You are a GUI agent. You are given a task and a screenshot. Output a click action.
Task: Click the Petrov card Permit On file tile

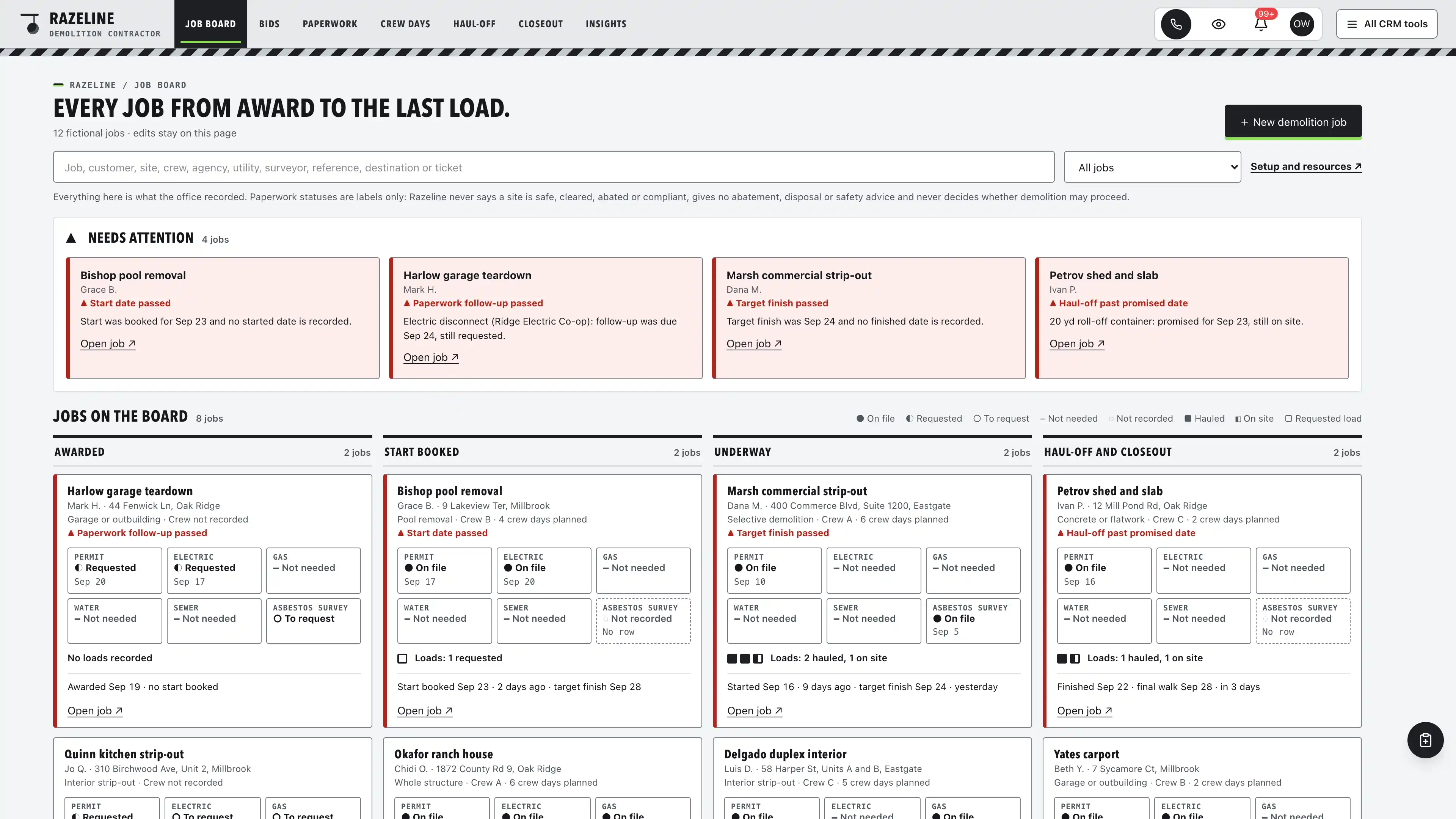tap(1104, 570)
